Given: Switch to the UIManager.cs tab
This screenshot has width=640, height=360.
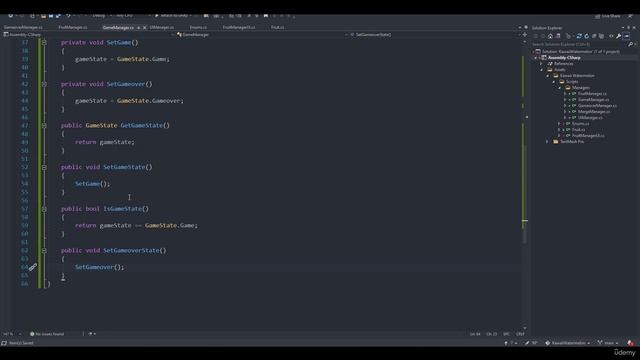Looking at the screenshot, I should pos(162,27).
